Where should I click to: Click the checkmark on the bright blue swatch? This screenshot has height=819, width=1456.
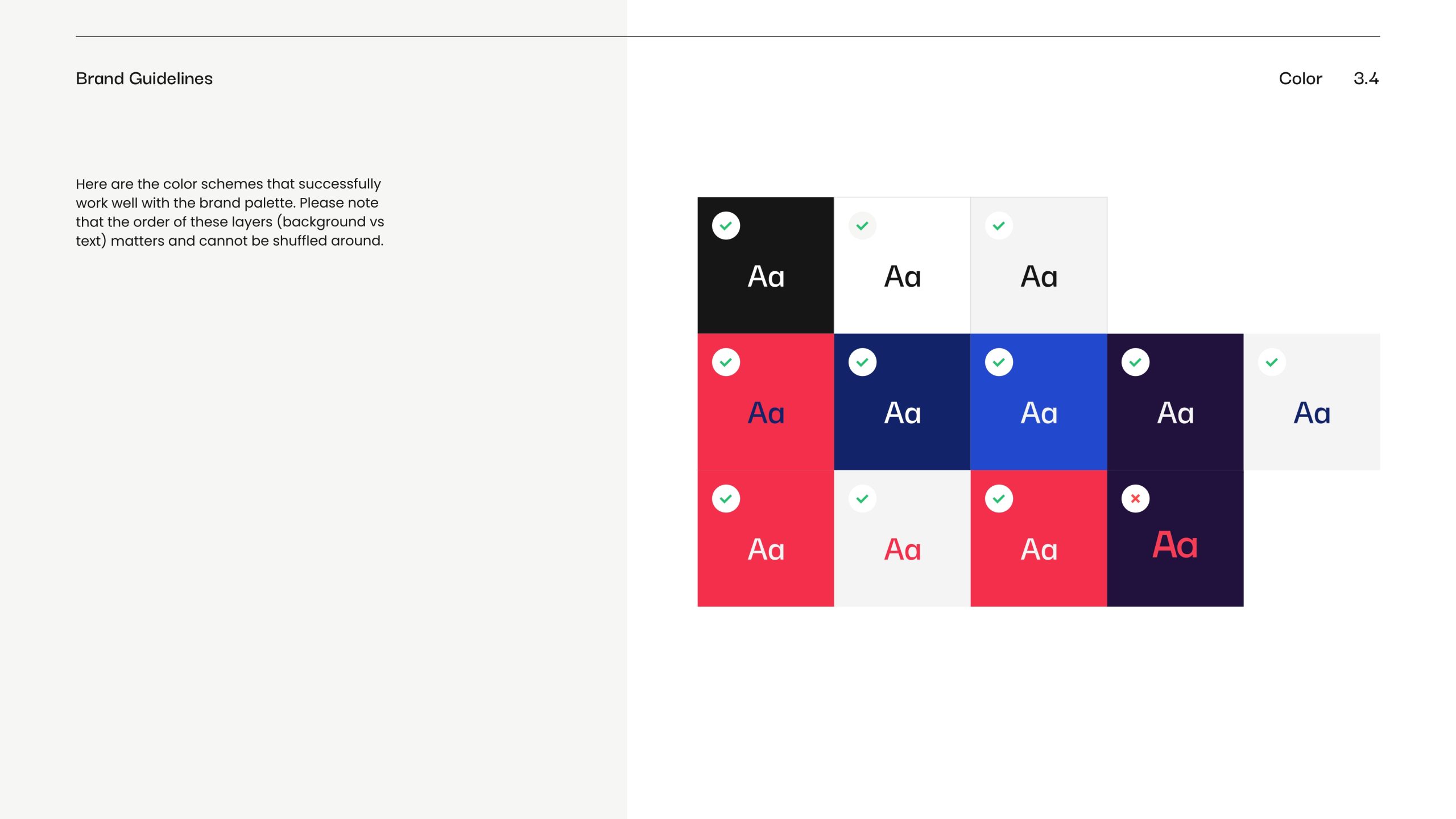[999, 362]
